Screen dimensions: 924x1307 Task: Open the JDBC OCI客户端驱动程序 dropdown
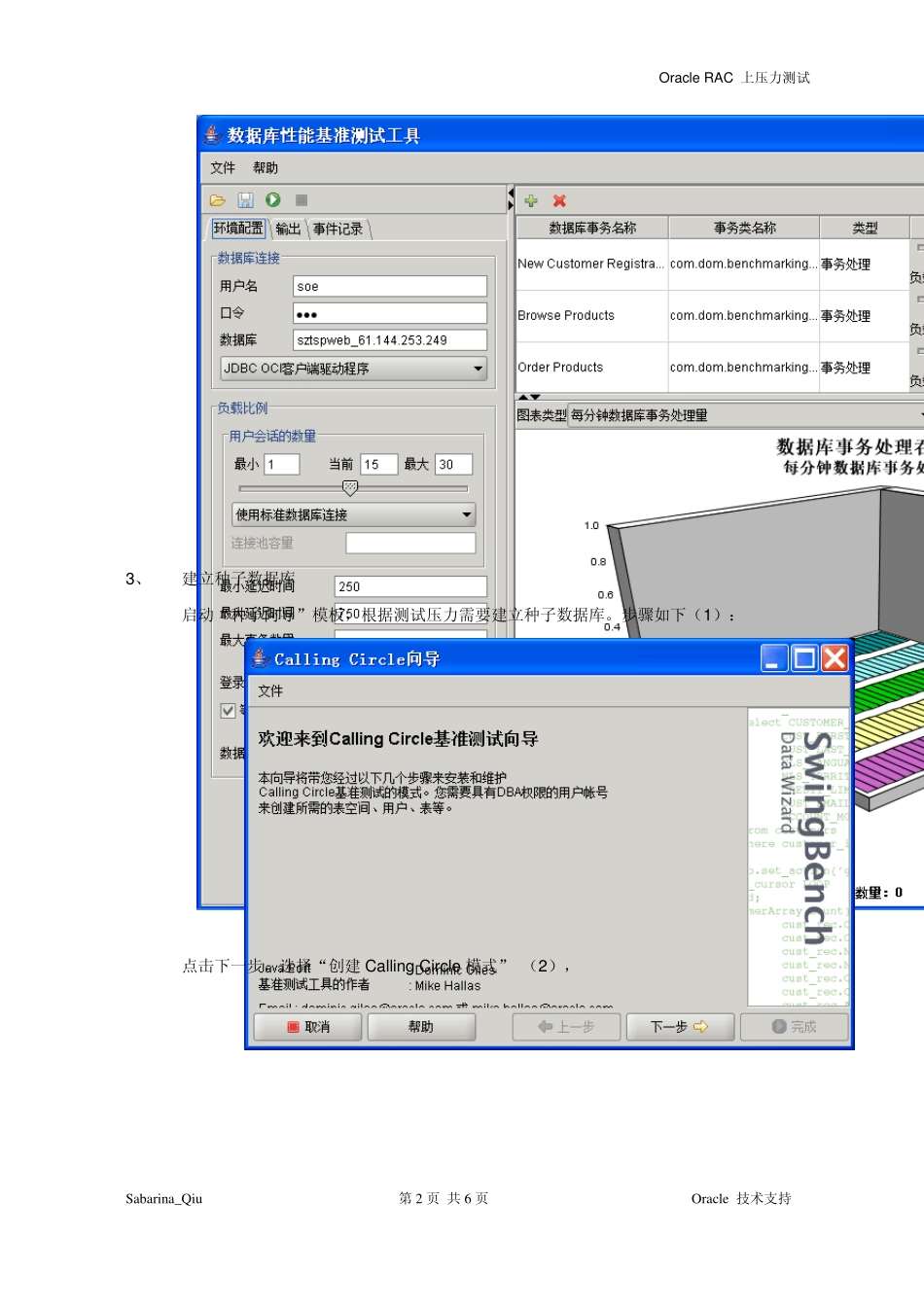[x=354, y=369]
